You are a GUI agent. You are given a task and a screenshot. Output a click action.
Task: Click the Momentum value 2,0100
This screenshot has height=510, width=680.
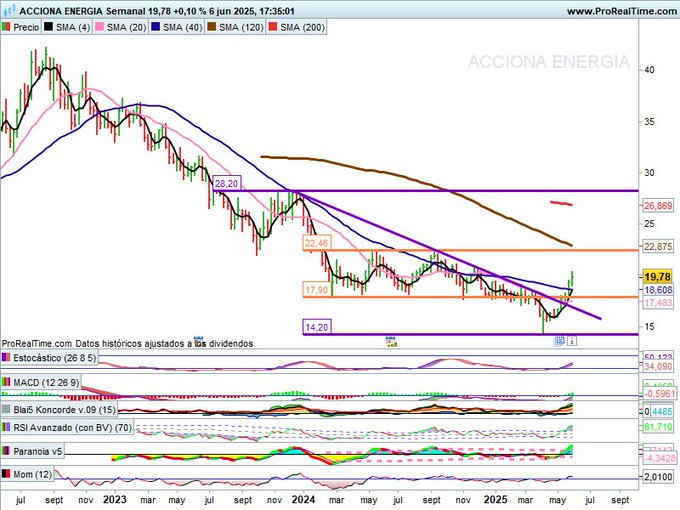click(x=658, y=477)
